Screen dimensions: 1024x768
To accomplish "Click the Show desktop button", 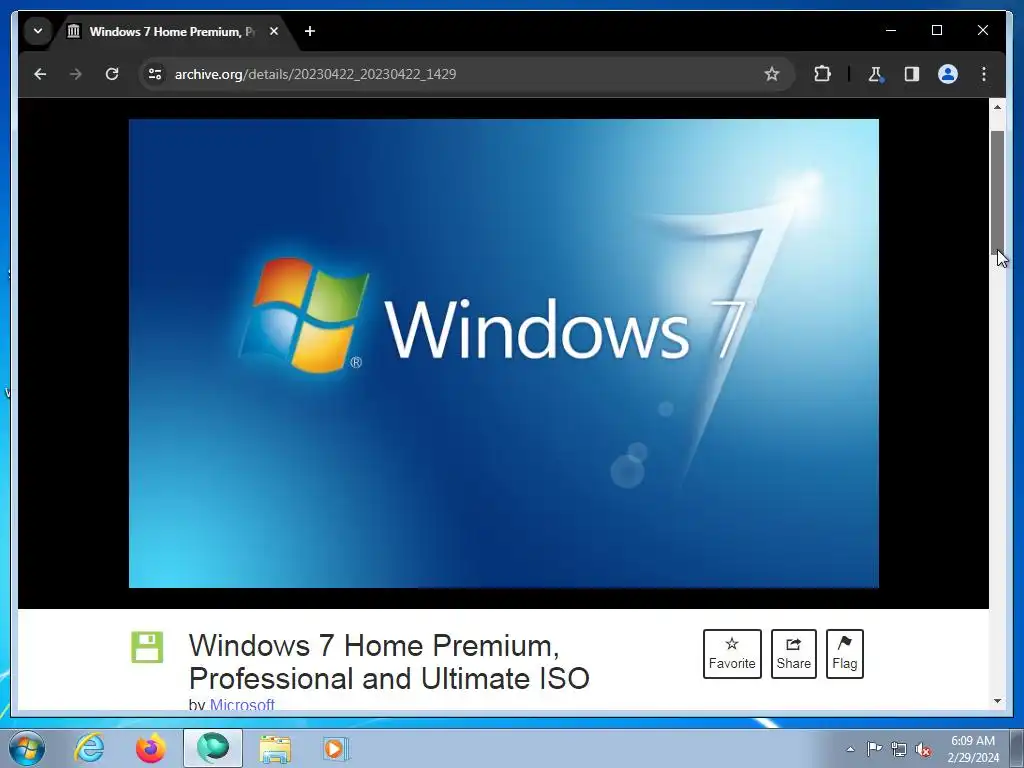I will [1018, 748].
